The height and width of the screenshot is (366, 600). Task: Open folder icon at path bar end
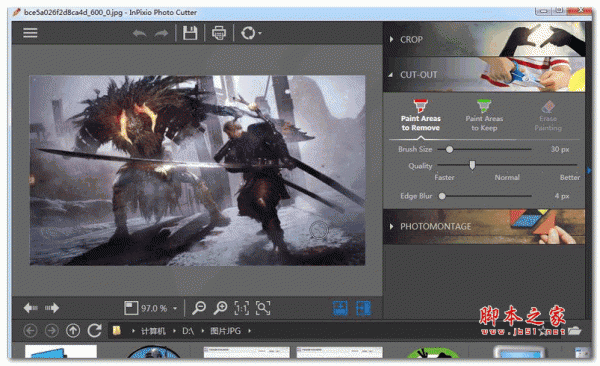574,331
